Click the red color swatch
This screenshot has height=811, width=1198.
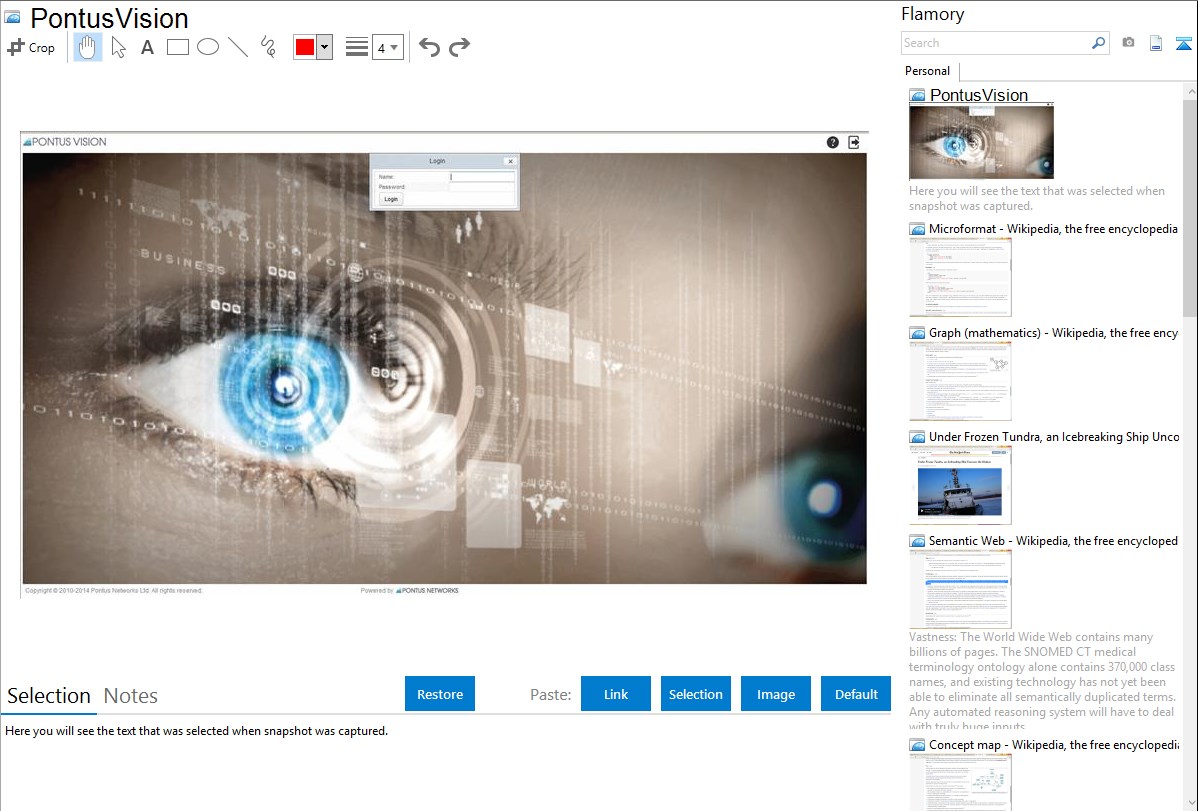[x=305, y=47]
